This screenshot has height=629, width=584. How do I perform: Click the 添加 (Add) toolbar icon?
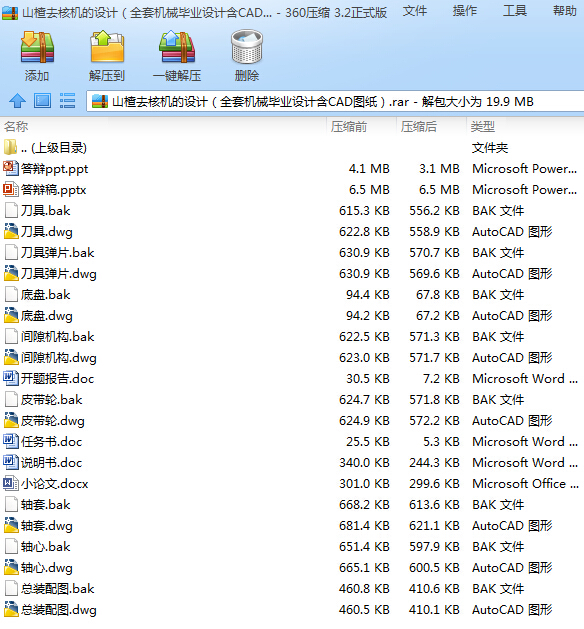pyautogui.click(x=37, y=47)
